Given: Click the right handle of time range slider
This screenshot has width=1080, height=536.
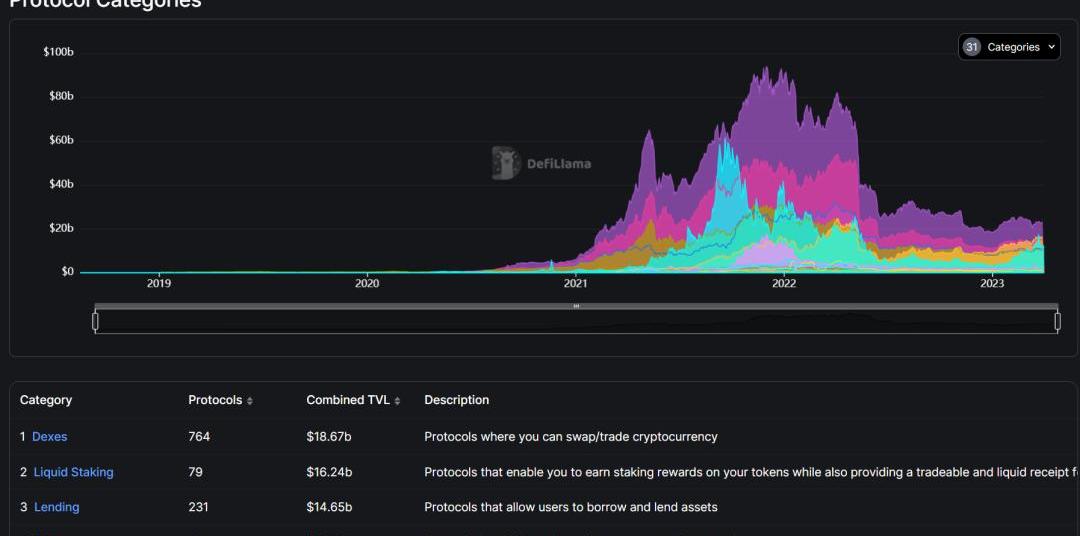Looking at the screenshot, I should [1057, 321].
